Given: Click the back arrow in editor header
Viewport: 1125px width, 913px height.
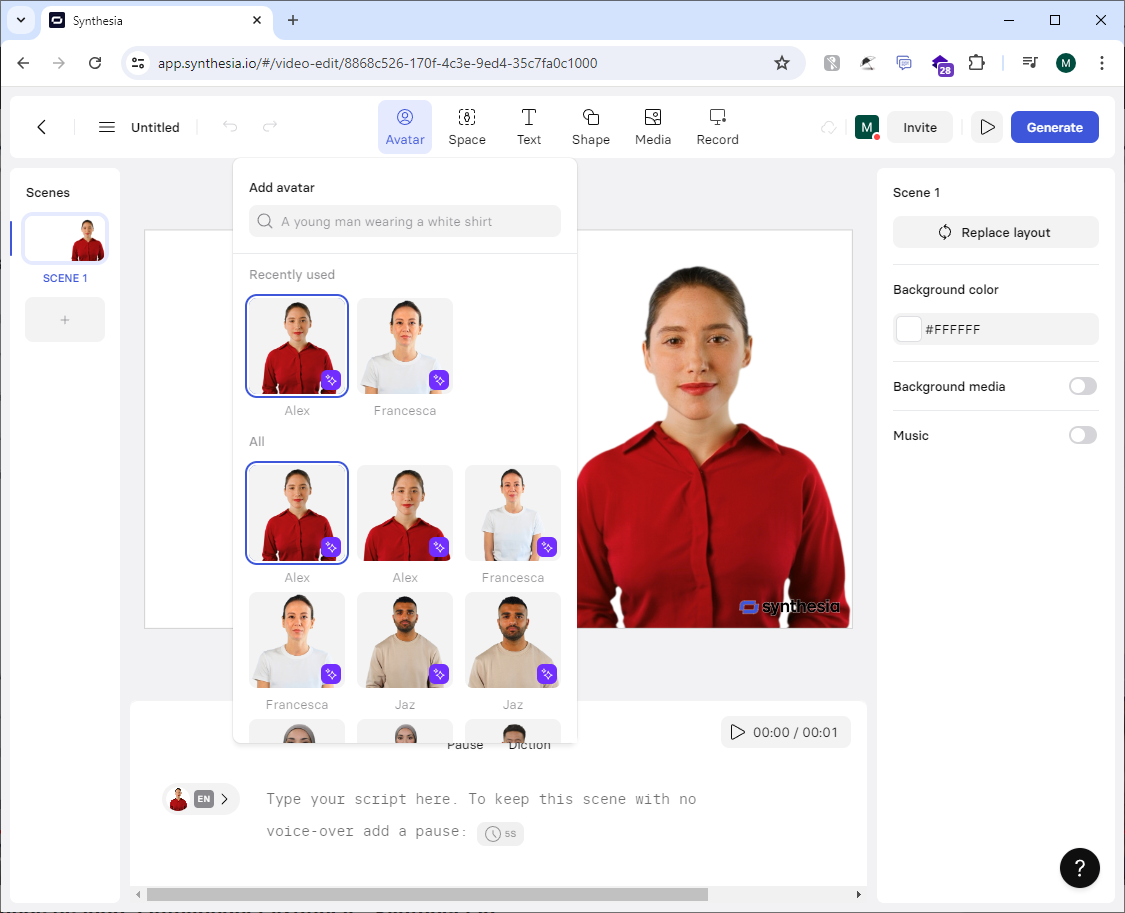Looking at the screenshot, I should click(x=42, y=127).
